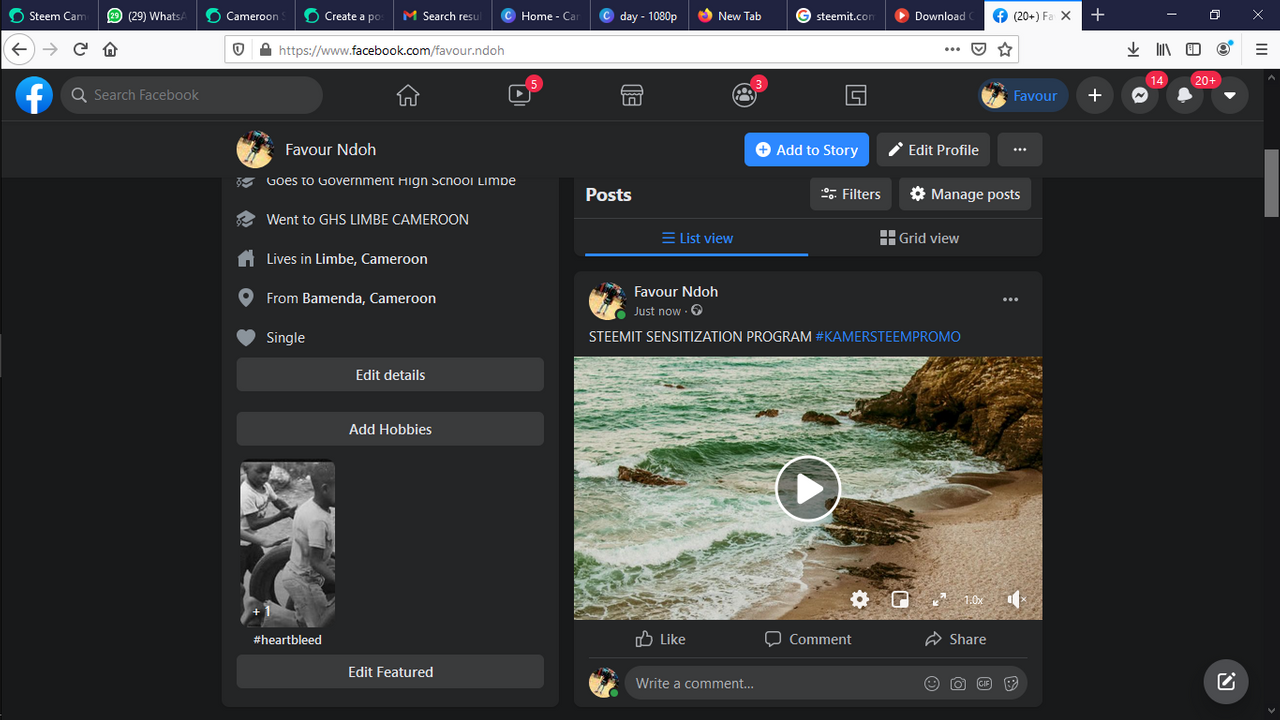Click the Edit Profile button
The image size is (1280, 720).
[x=934, y=149]
